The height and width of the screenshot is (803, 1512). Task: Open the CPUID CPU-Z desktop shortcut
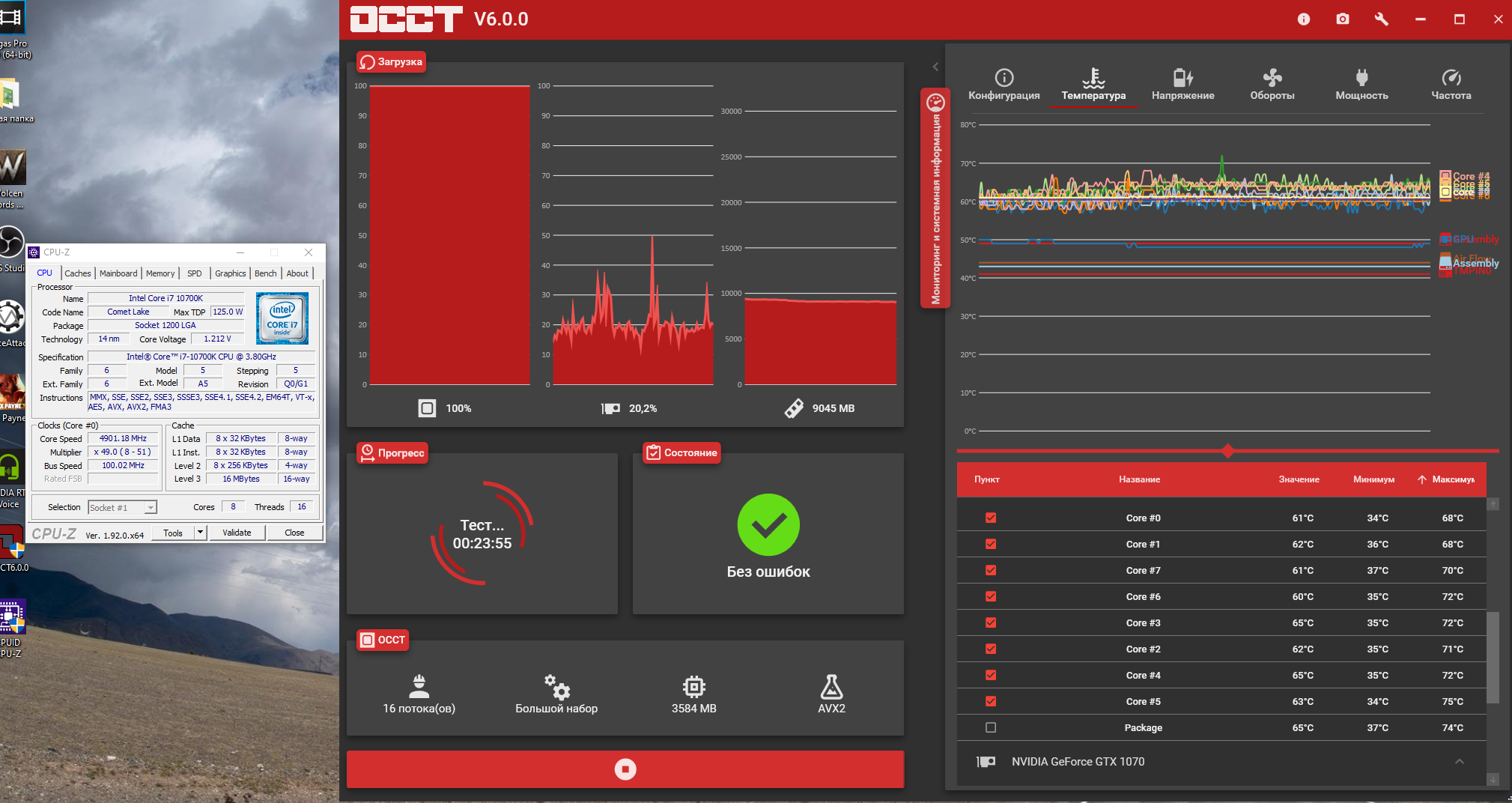click(x=12, y=616)
